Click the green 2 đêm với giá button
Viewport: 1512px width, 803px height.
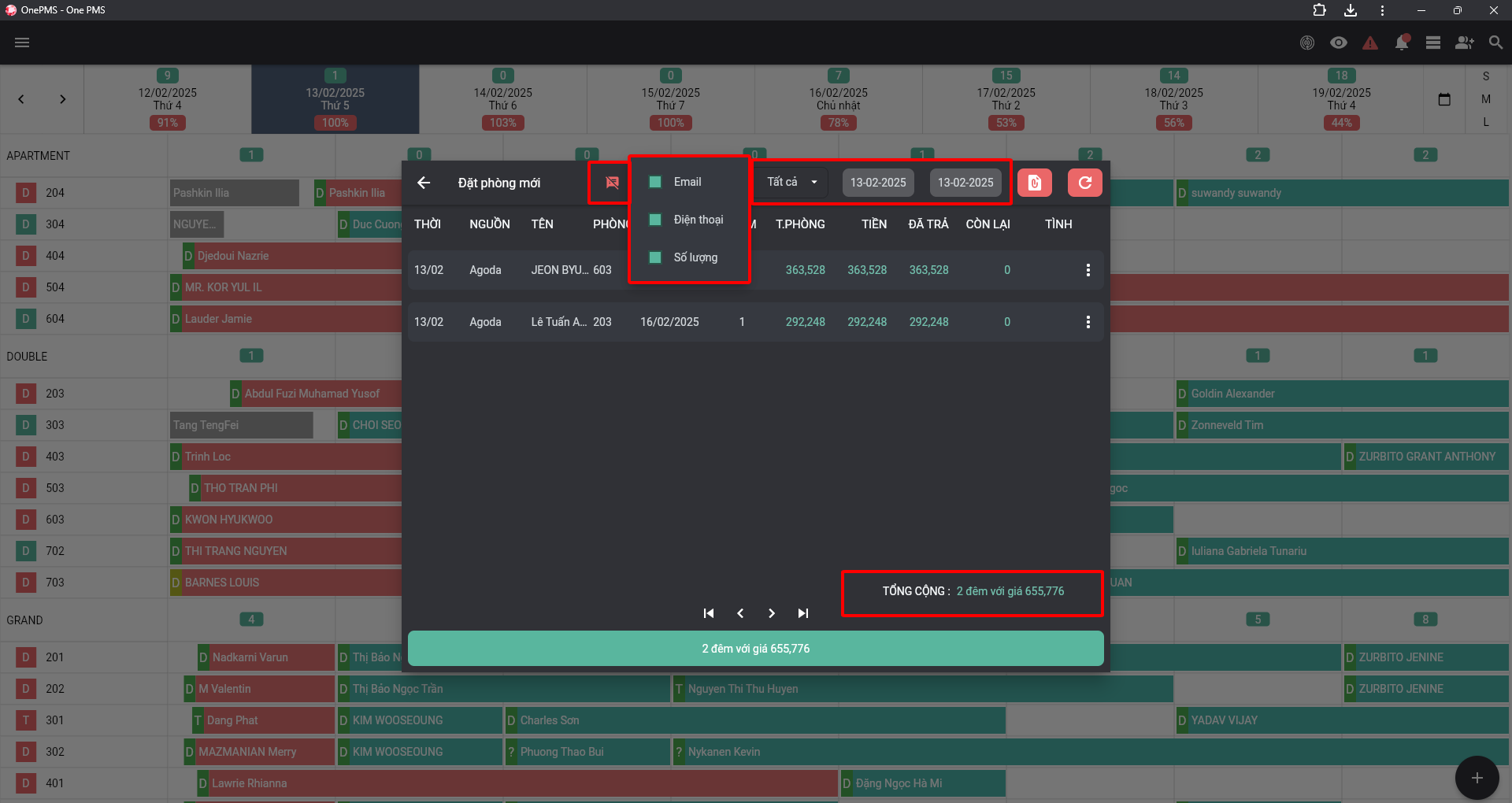tap(756, 649)
